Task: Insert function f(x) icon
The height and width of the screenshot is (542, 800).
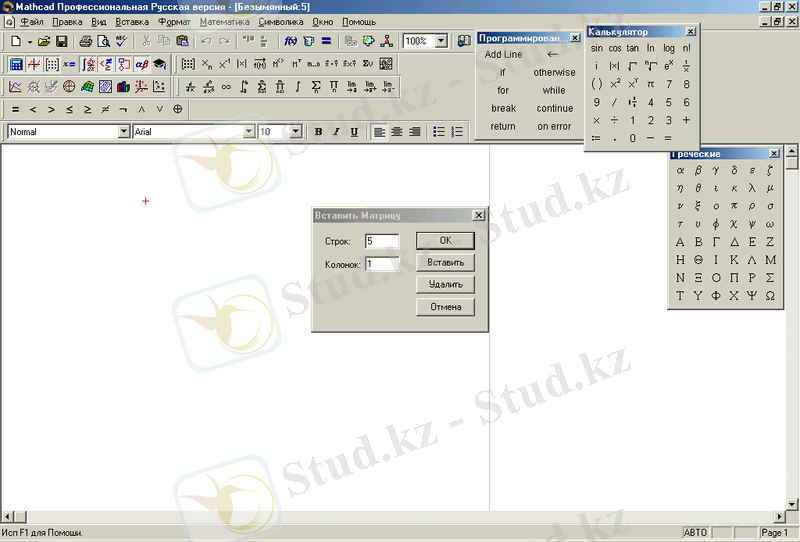Action: click(290, 41)
